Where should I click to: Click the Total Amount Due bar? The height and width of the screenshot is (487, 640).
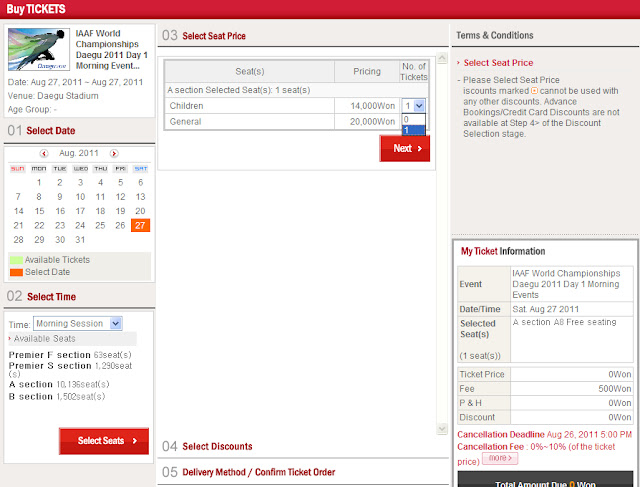pos(545,479)
